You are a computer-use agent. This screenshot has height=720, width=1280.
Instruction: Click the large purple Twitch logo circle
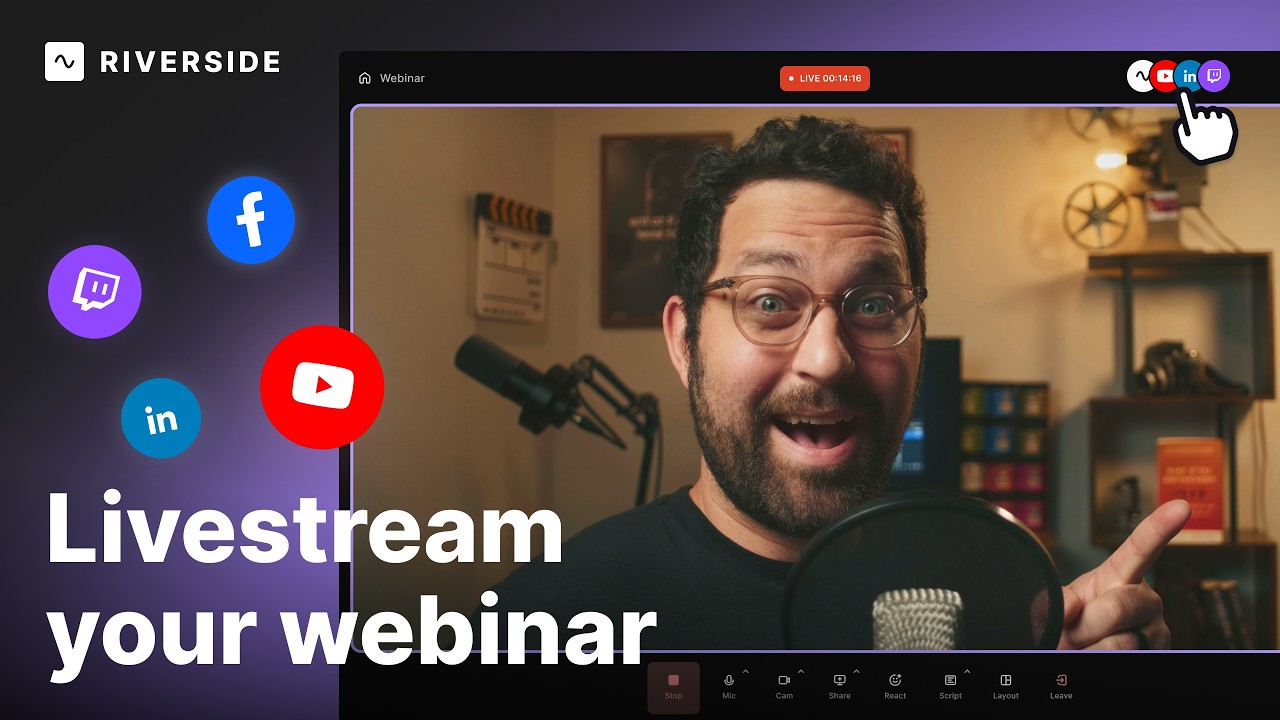(x=95, y=292)
